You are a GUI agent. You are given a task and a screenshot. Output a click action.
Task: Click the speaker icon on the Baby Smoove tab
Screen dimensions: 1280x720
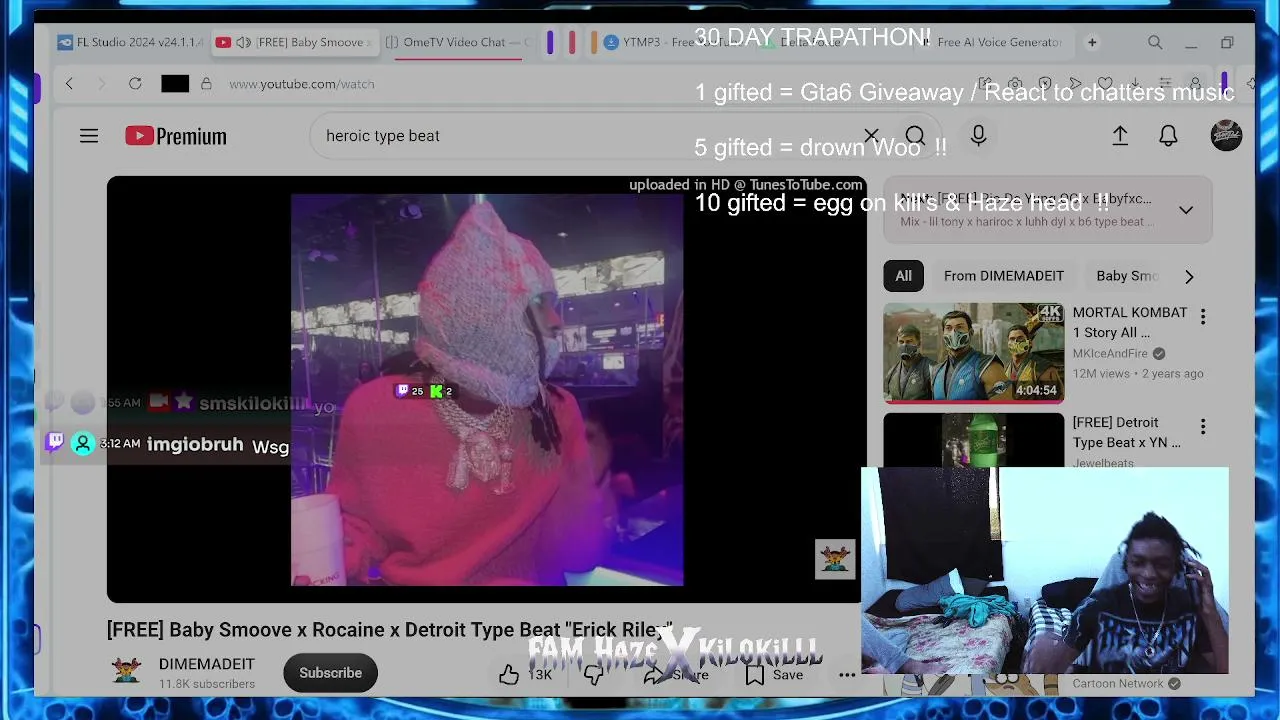pyautogui.click(x=243, y=42)
